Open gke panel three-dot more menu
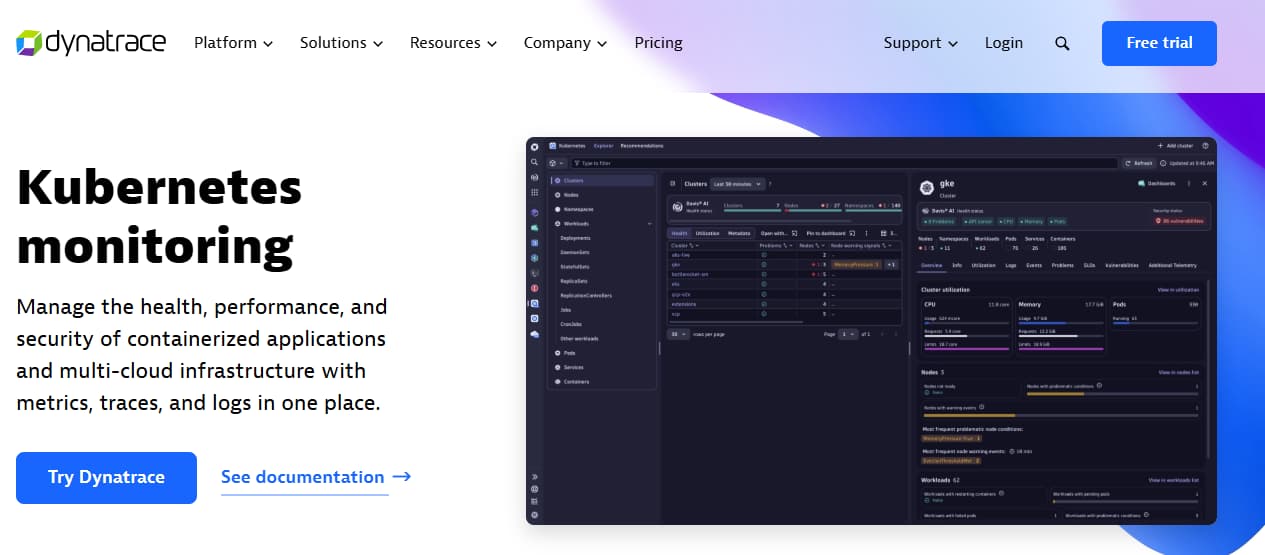Image resolution: width=1265 pixels, height=555 pixels. 1189,184
